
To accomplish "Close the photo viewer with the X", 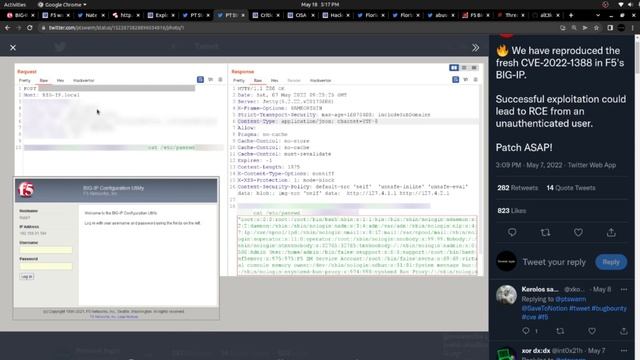I will [x=13, y=48].
